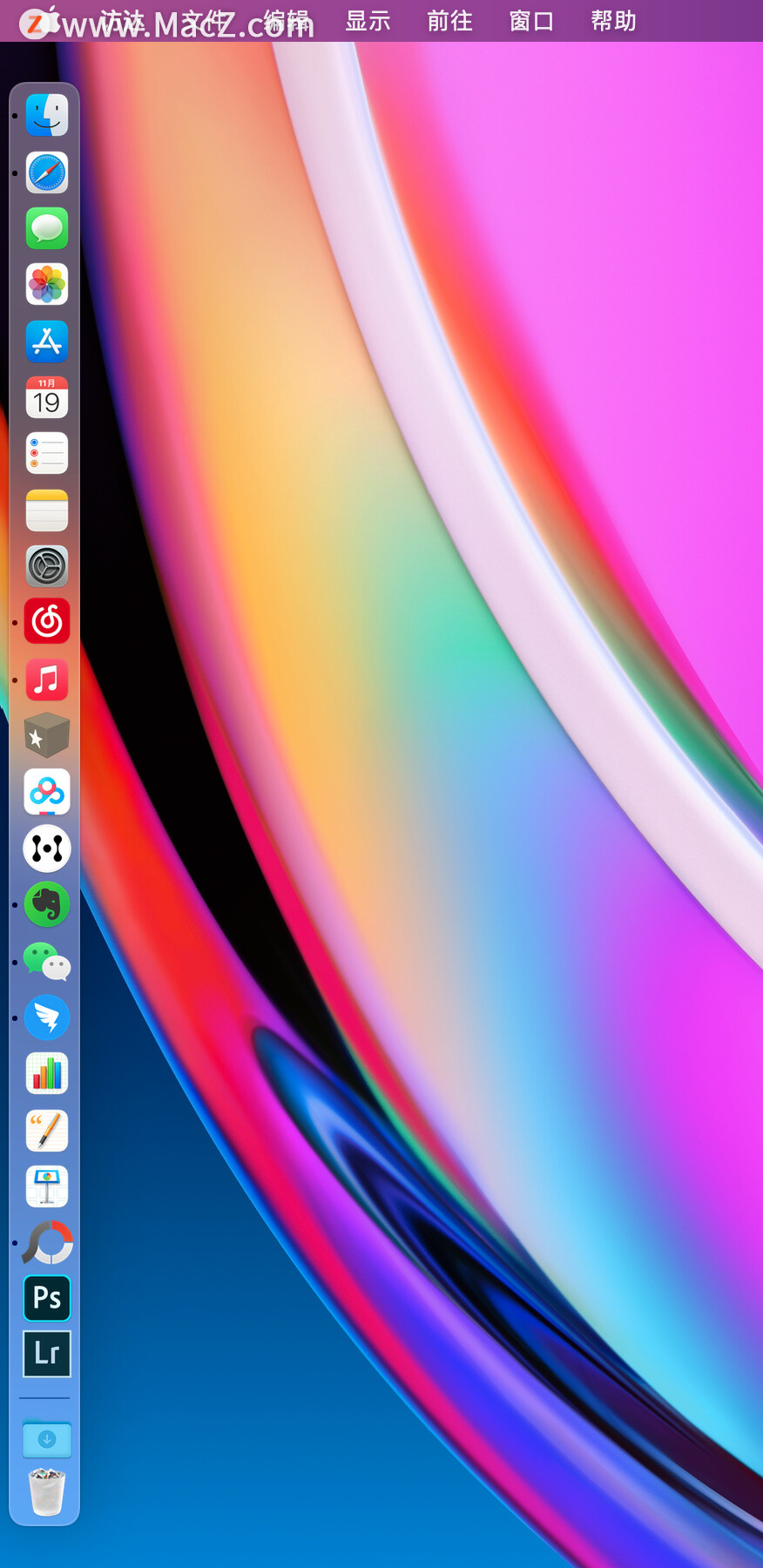Launch Safari browser
Screen dimensions: 763x1568
(x=47, y=172)
